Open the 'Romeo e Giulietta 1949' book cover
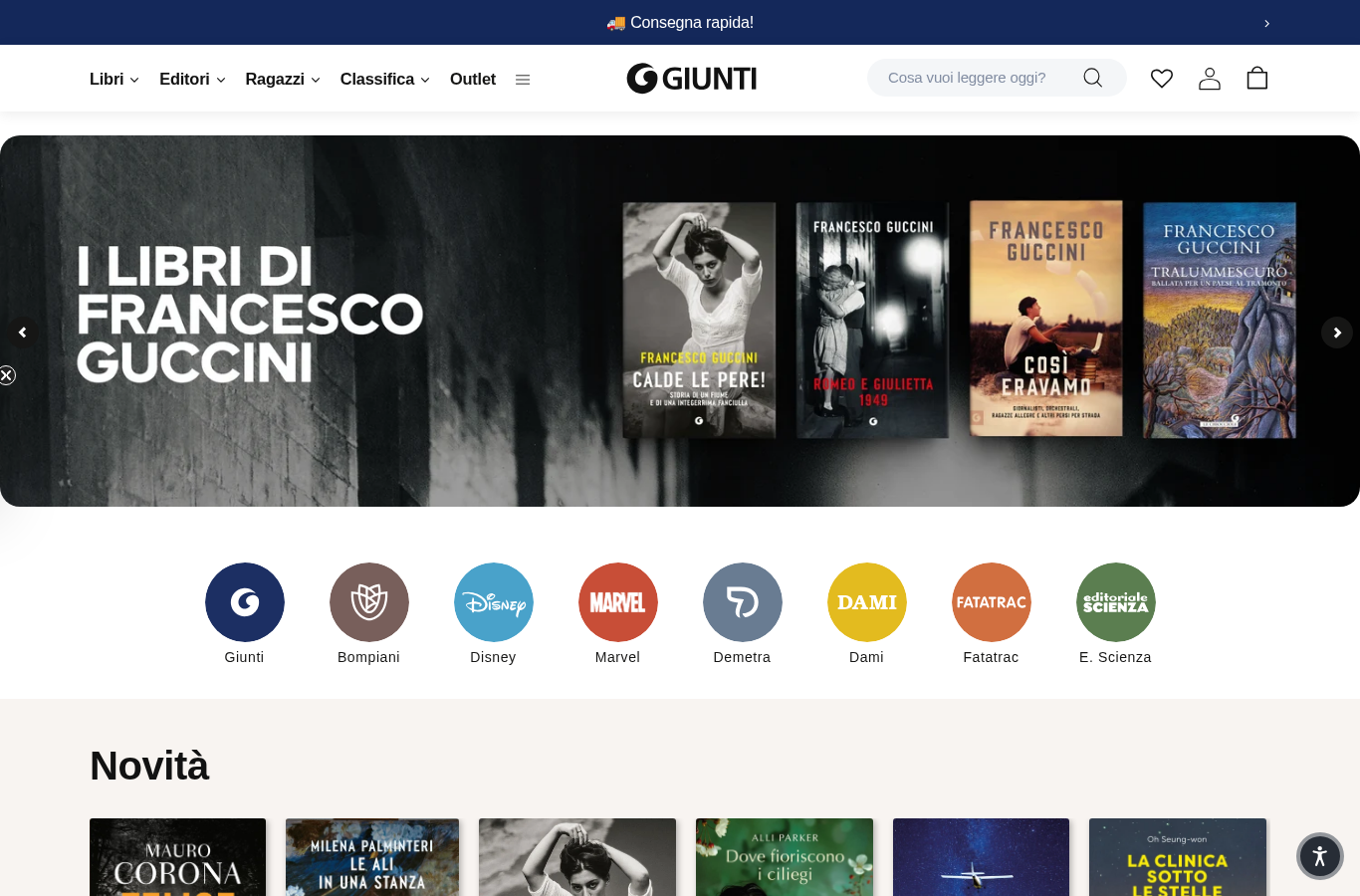 coord(873,320)
